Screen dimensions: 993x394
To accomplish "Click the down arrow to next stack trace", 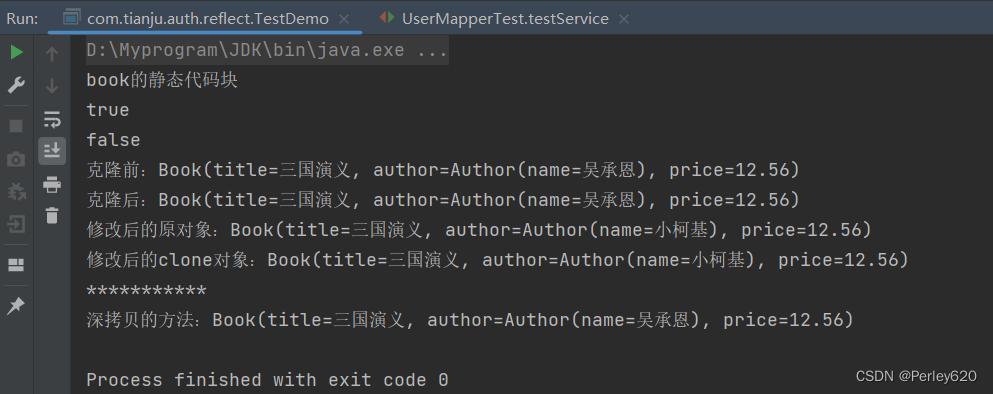I will coord(52,86).
